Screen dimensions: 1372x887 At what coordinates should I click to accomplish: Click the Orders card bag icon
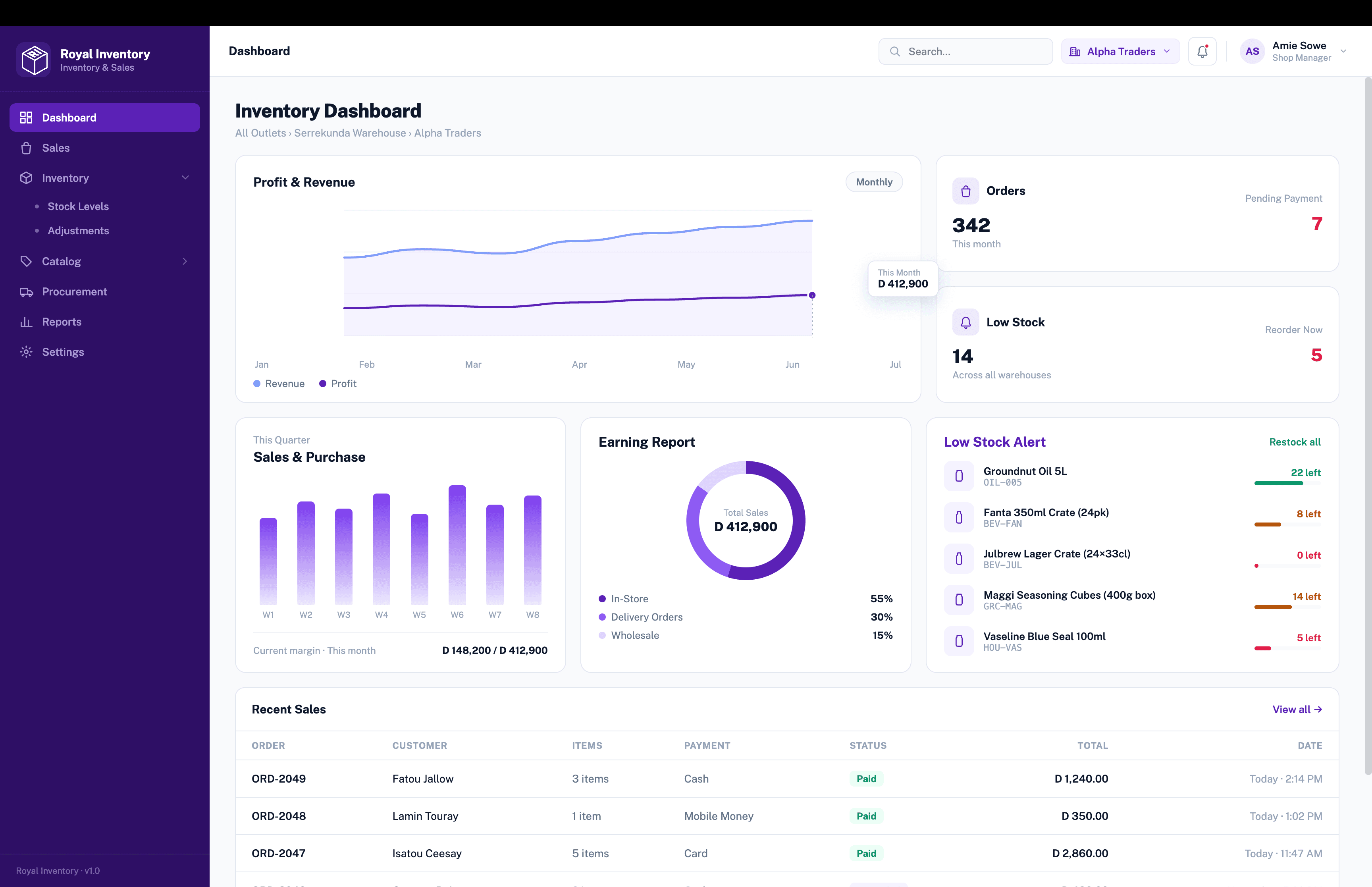tap(965, 191)
